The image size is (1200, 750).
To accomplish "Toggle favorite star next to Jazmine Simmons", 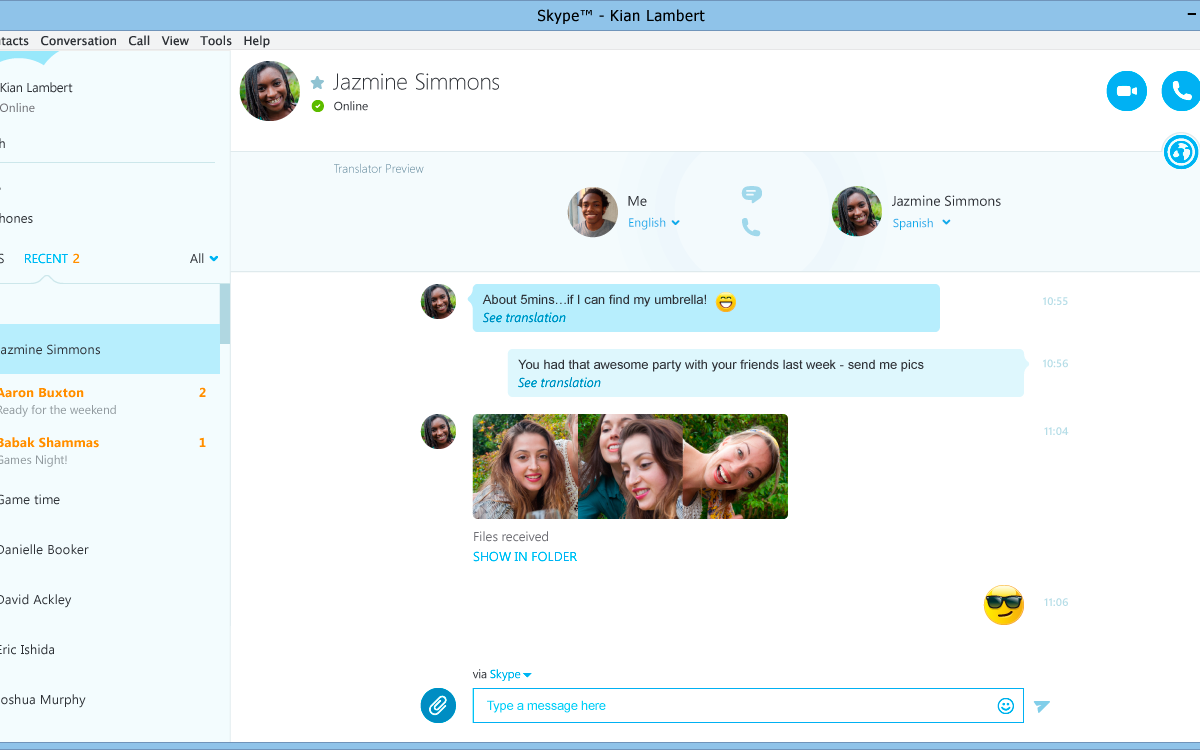I will (317, 83).
